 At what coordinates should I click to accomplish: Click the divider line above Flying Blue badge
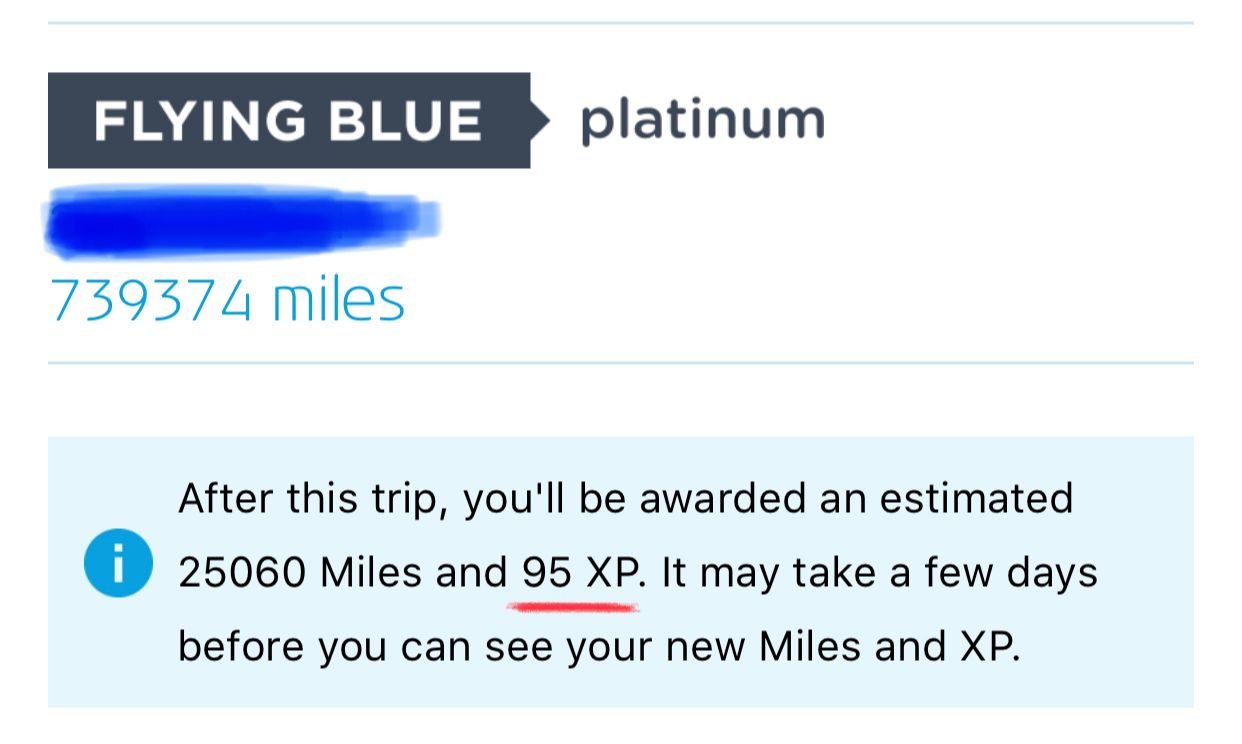tap(621, 22)
